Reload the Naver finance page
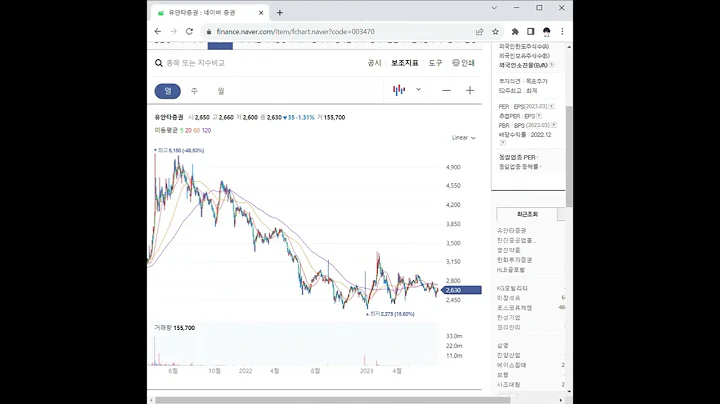This screenshot has width=720, height=404. point(189,32)
